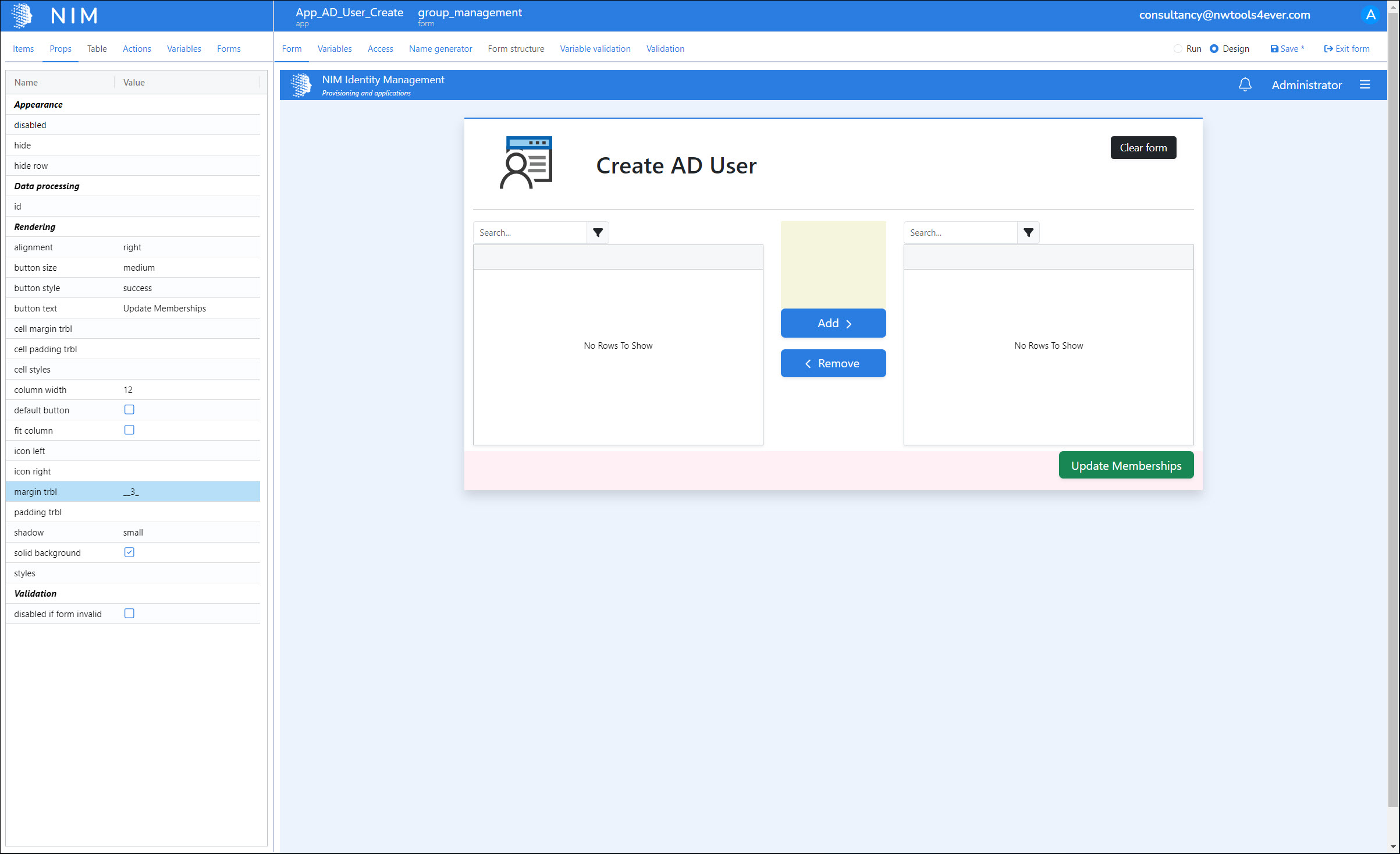
Task: Click the vertical scrollbar on the right edge
Action: pos(1392,407)
